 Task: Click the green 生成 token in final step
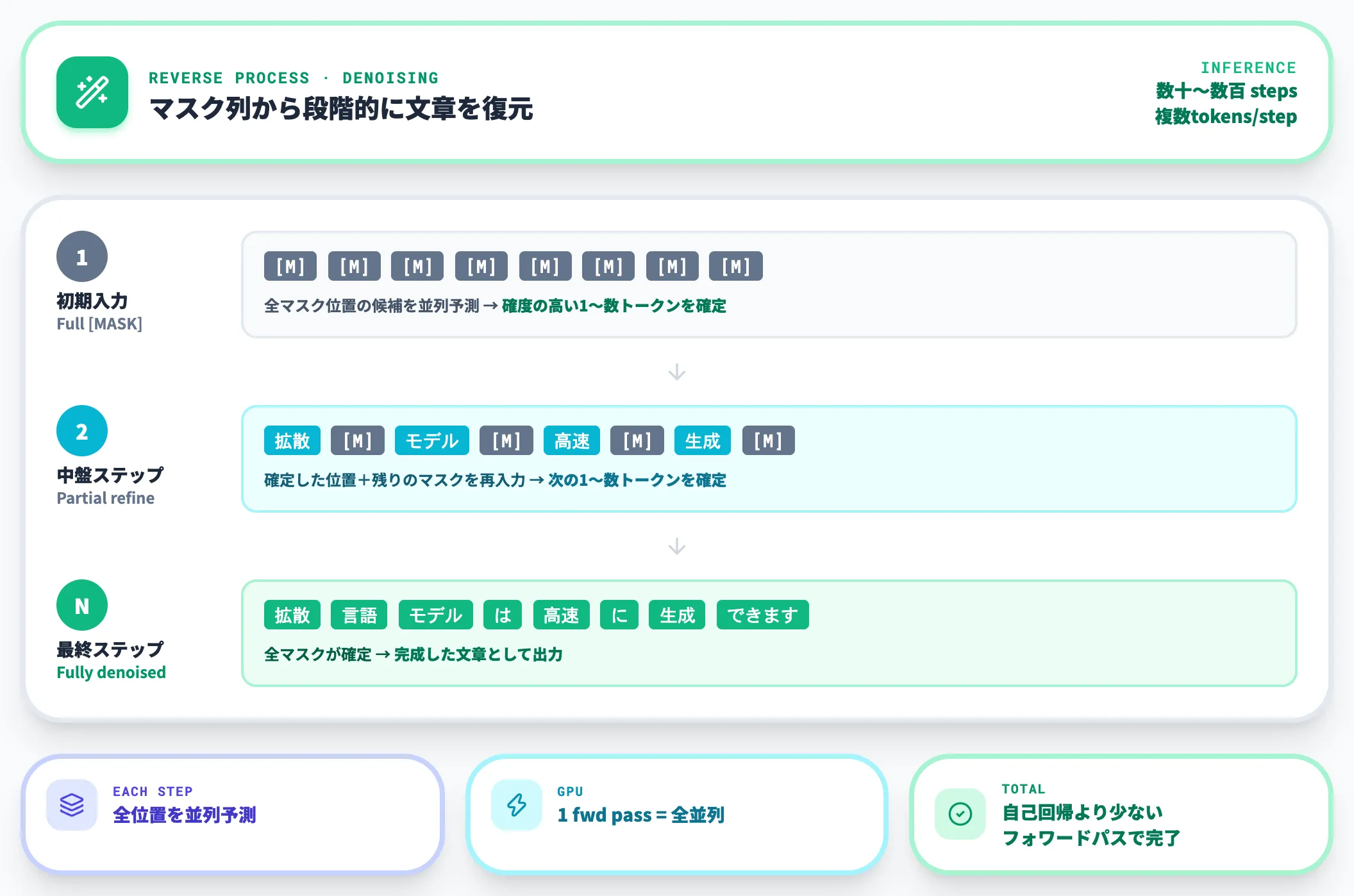pyautogui.click(x=677, y=615)
